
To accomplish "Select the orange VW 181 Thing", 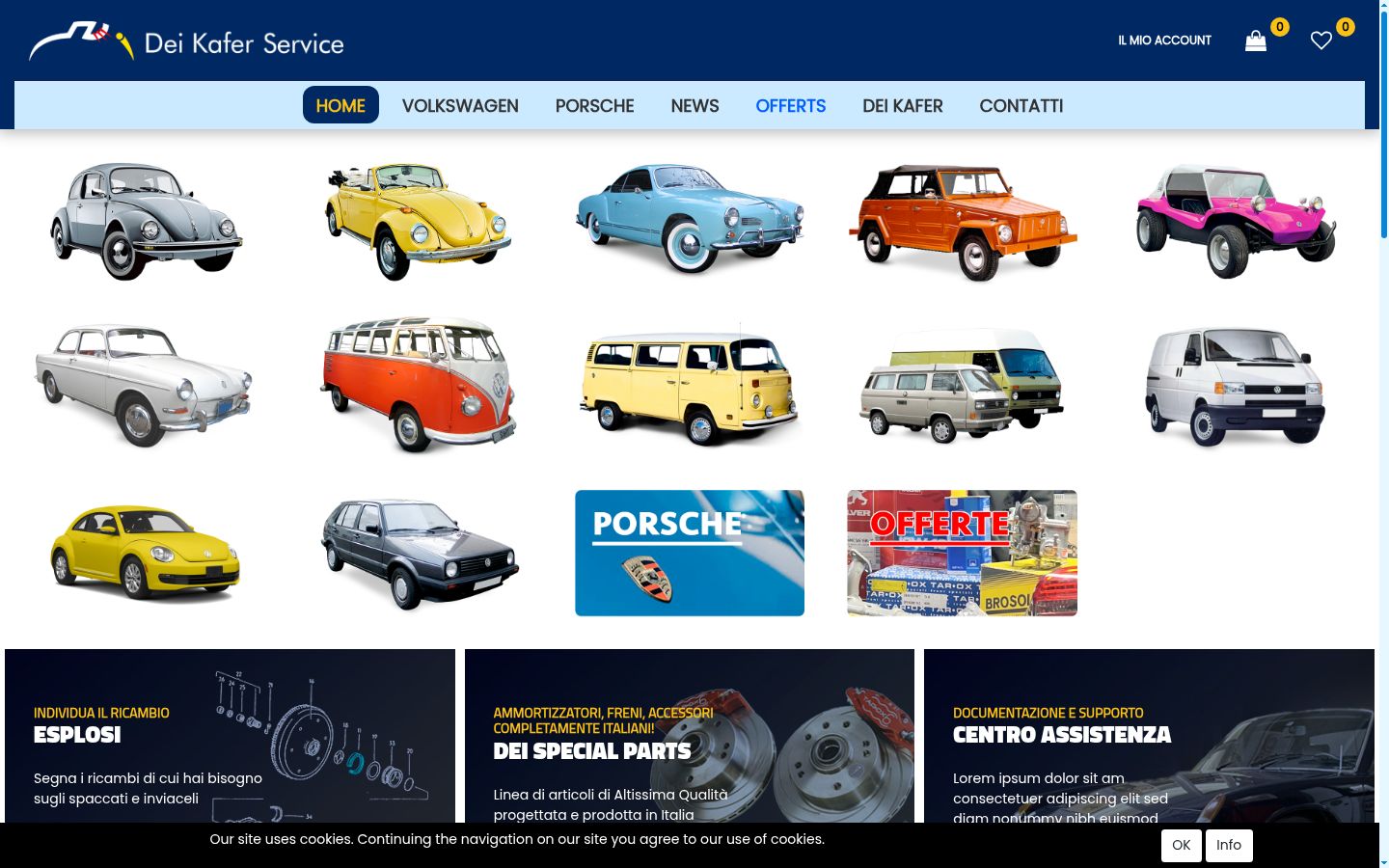I will coord(963,222).
